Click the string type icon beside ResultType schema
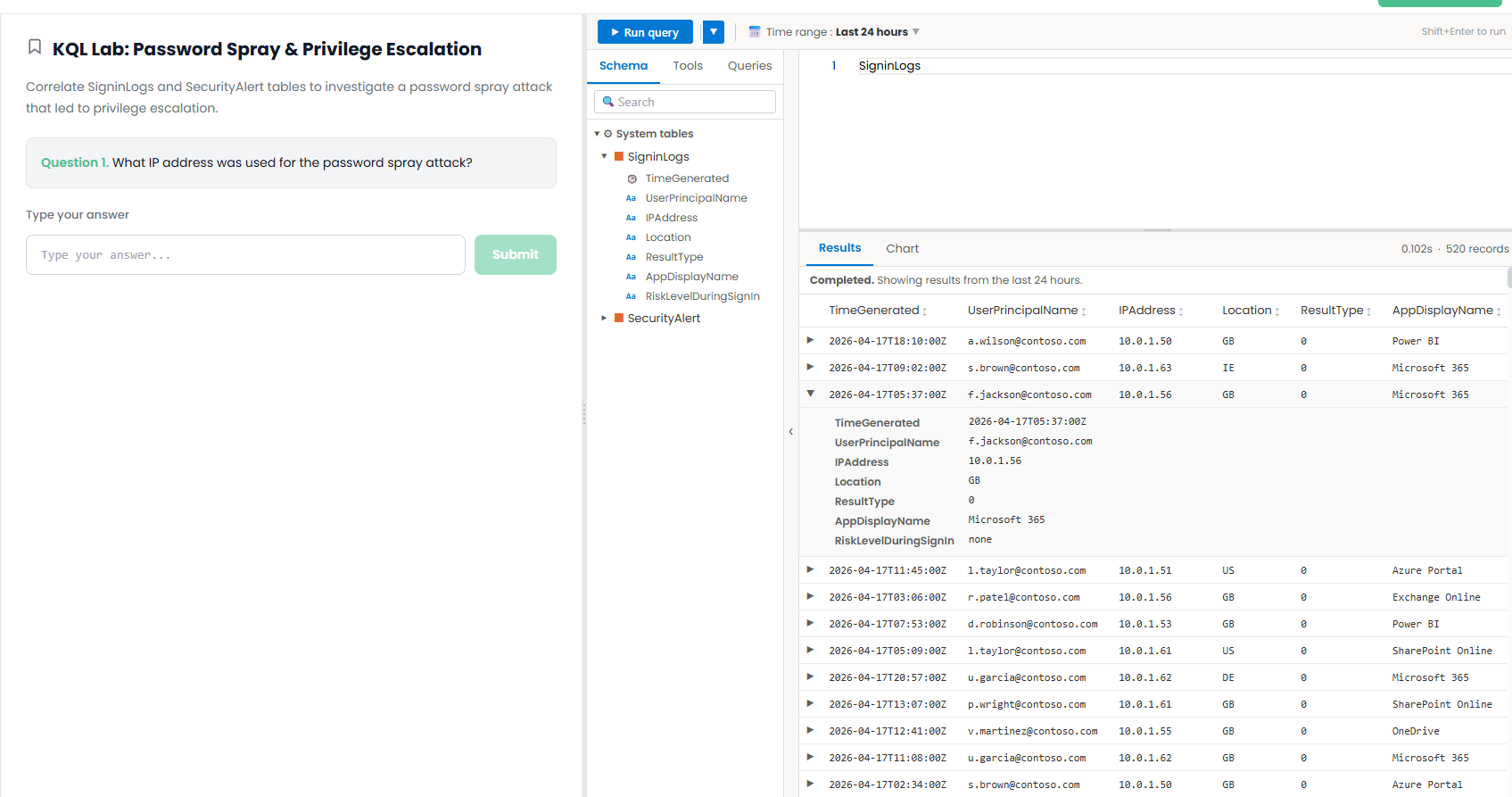1512x797 pixels. (631, 257)
